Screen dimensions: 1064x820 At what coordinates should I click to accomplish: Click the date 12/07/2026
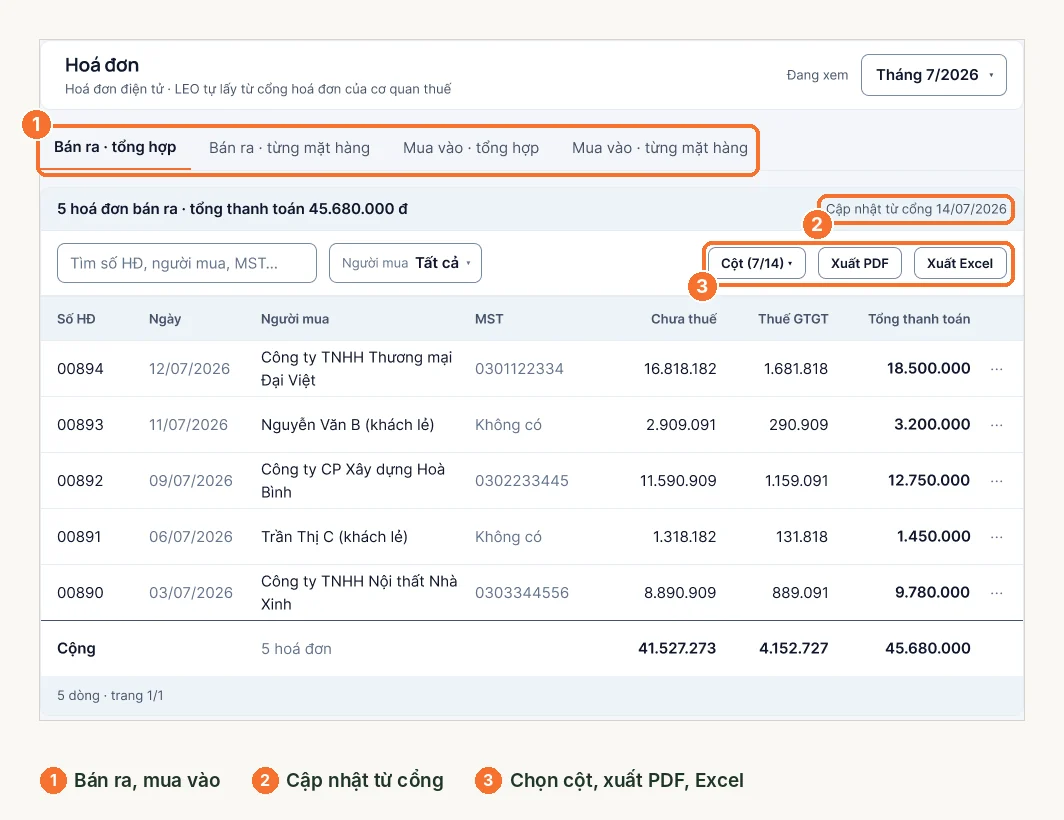pyautogui.click(x=189, y=369)
